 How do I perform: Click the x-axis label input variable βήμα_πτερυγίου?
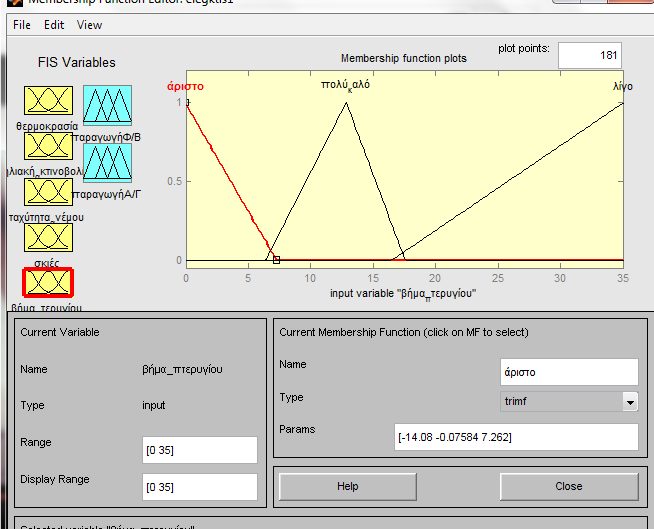pos(403,294)
